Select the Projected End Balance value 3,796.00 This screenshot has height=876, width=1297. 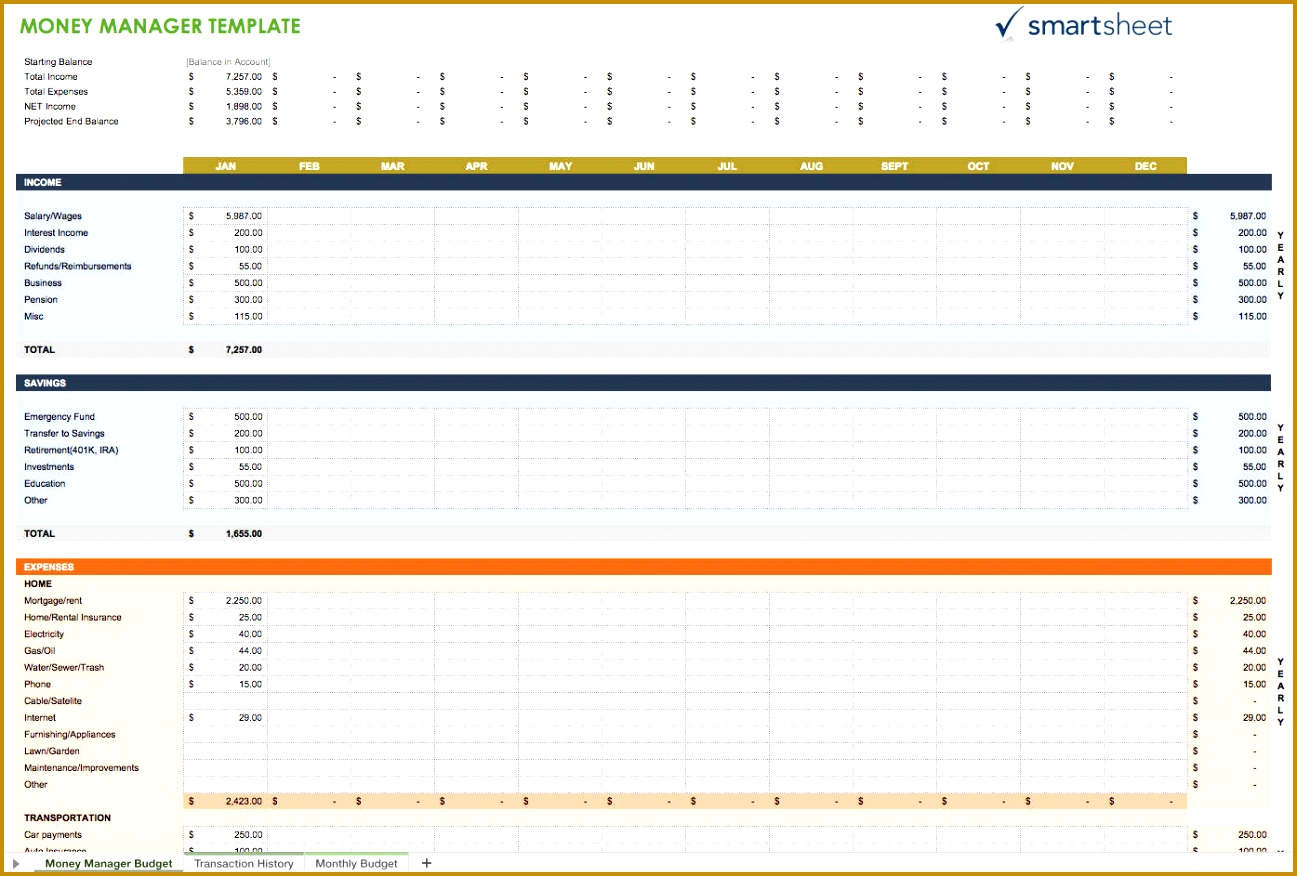[x=244, y=122]
